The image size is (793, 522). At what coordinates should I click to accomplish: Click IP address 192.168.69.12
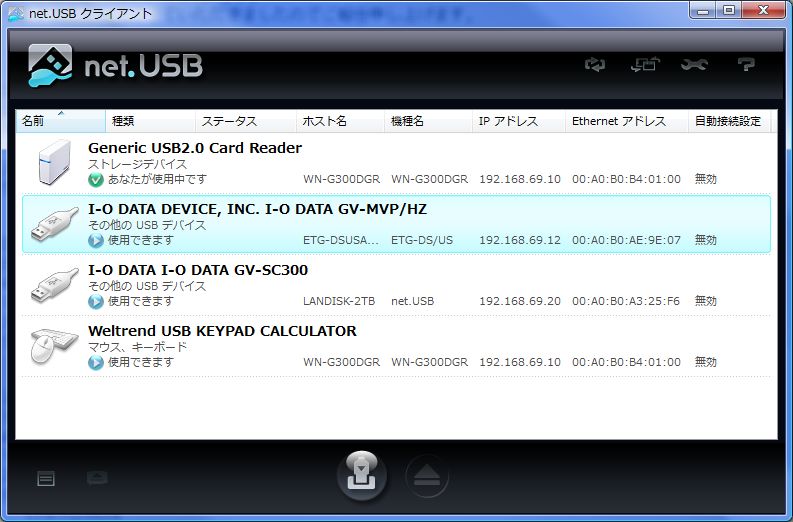pos(520,240)
